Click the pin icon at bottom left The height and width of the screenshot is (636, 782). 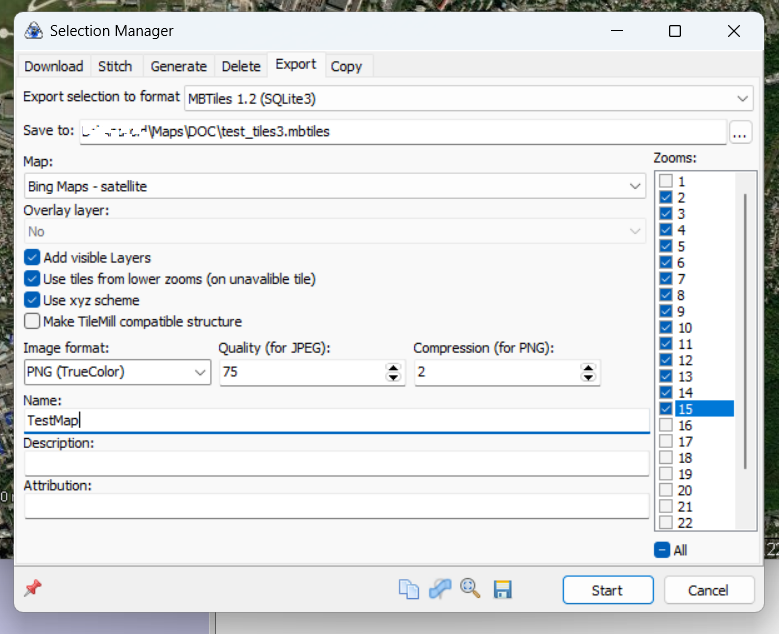coord(33,589)
